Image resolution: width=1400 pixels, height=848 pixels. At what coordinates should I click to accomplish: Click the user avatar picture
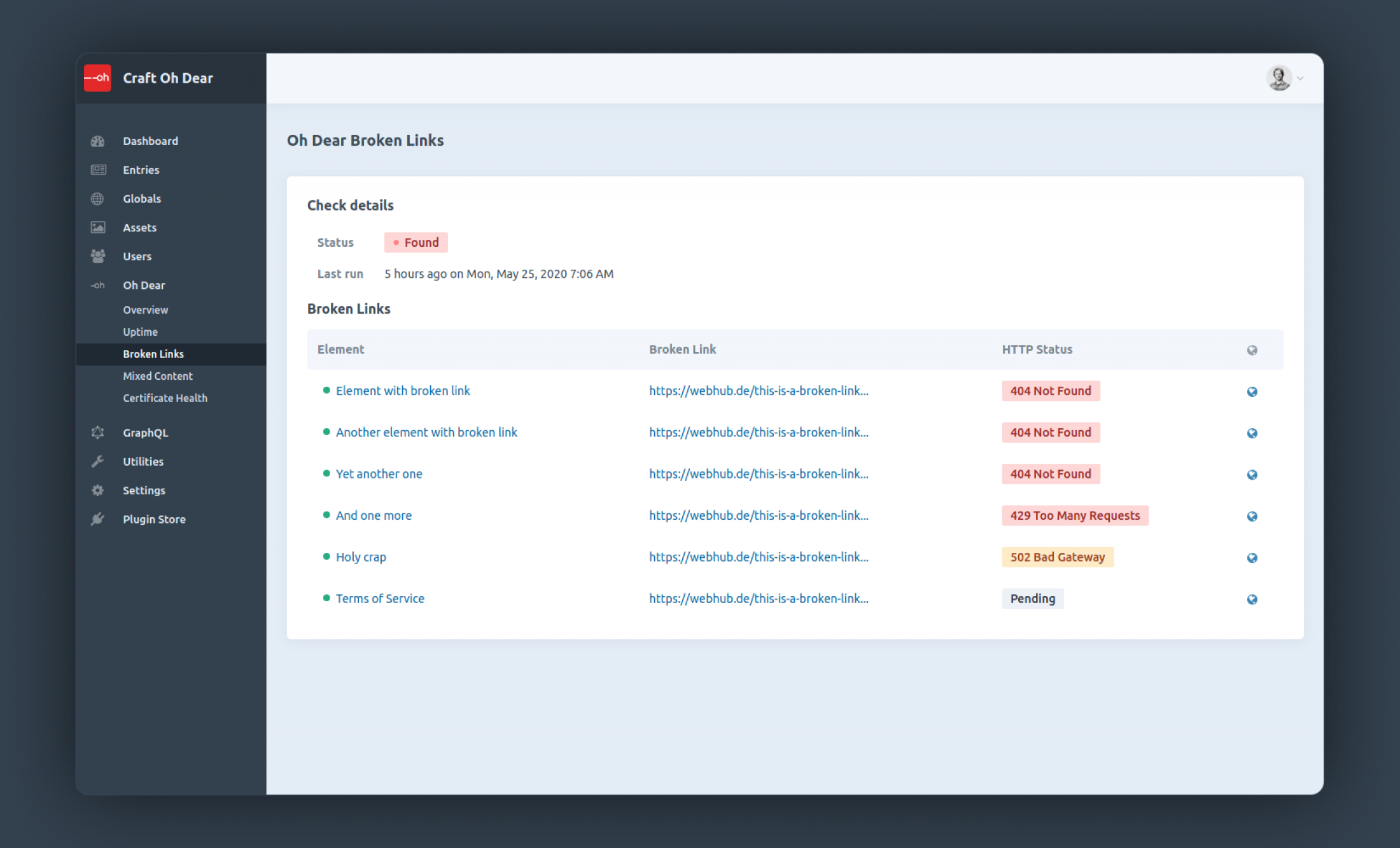pos(1278,78)
